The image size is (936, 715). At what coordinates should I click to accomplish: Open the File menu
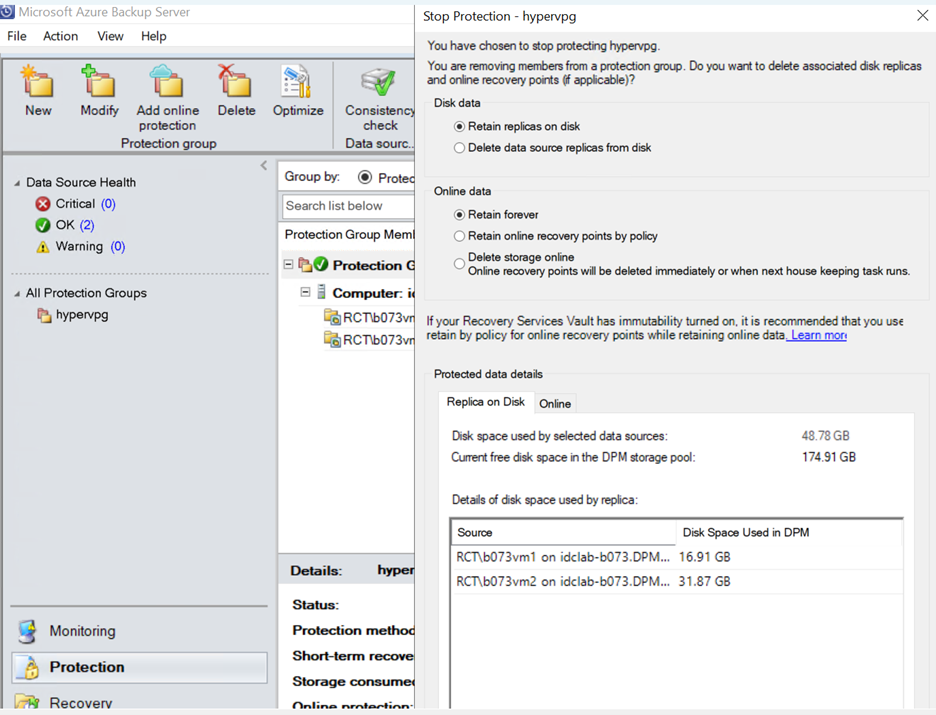pyautogui.click(x=17, y=36)
